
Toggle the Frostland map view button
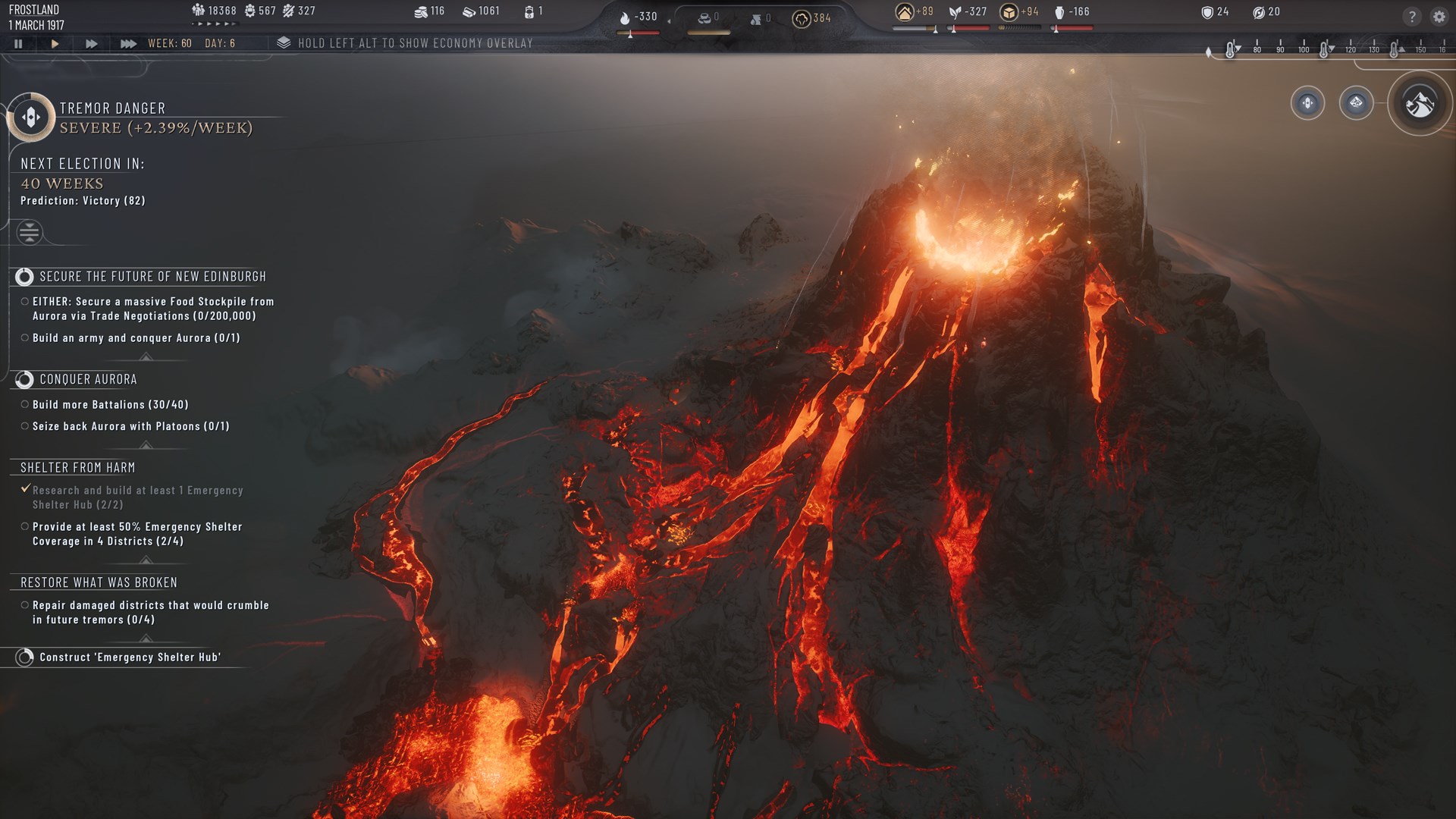click(x=1420, y=104)
